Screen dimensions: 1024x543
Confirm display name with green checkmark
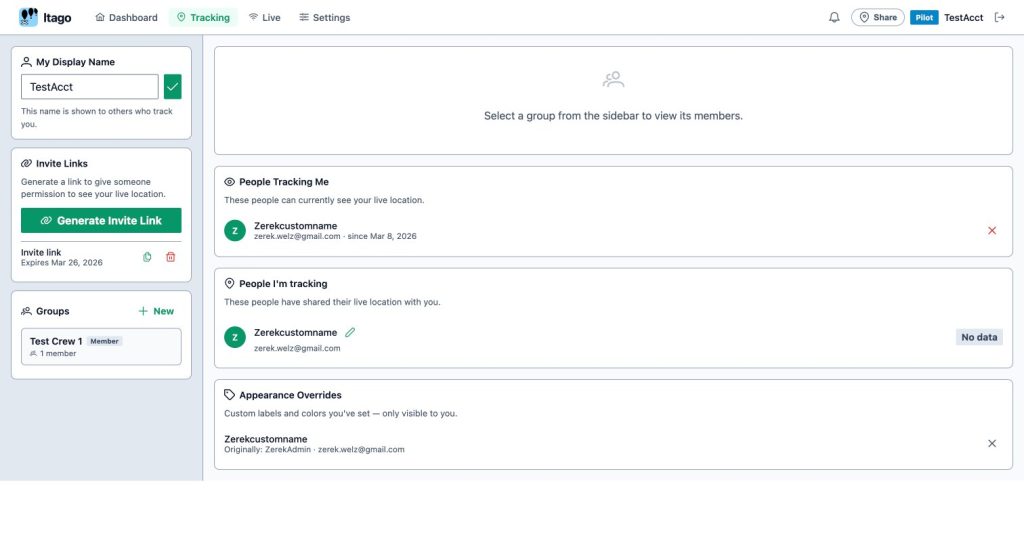click(173, 87)
